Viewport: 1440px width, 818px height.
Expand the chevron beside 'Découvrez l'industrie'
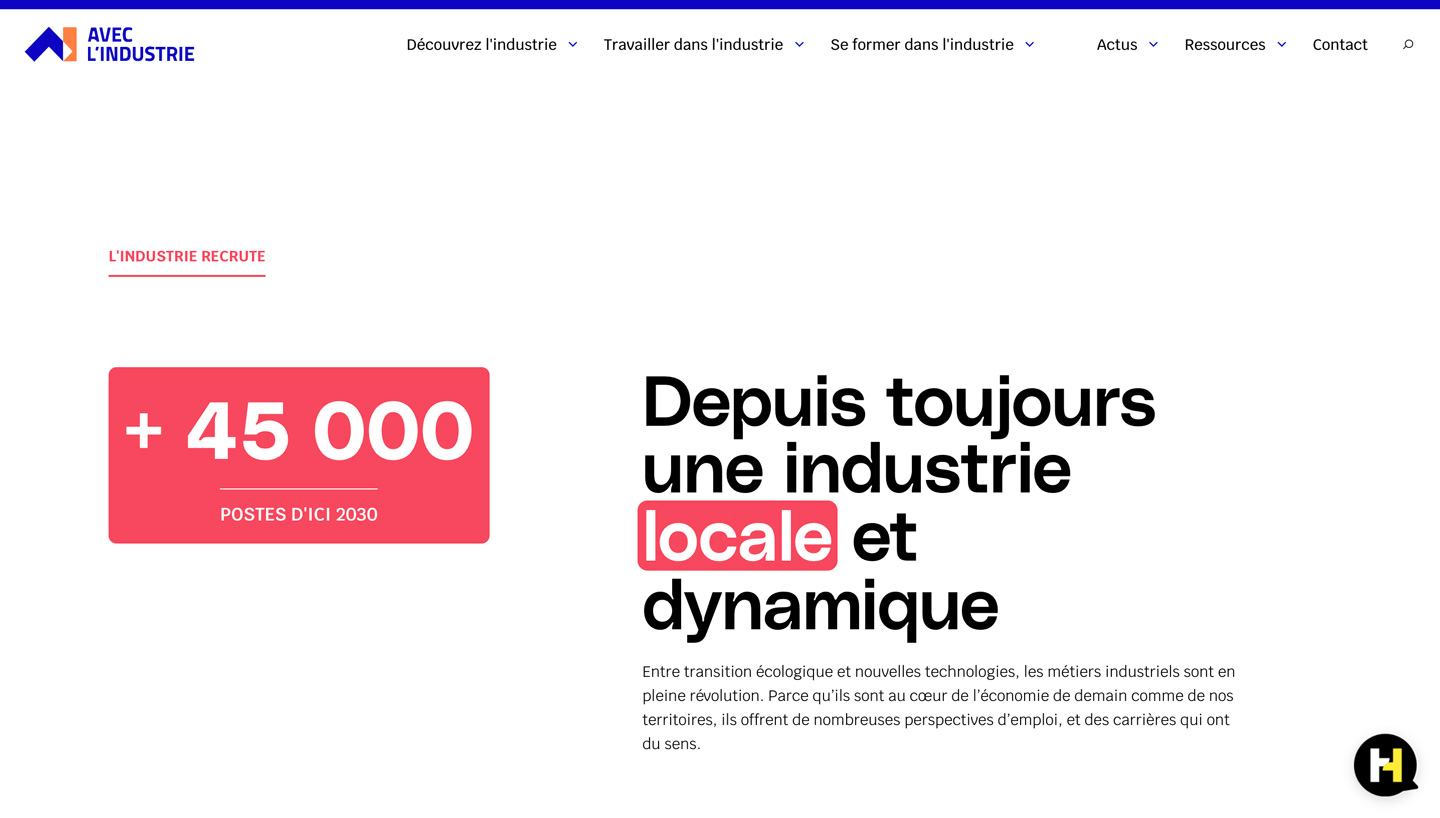573,44
